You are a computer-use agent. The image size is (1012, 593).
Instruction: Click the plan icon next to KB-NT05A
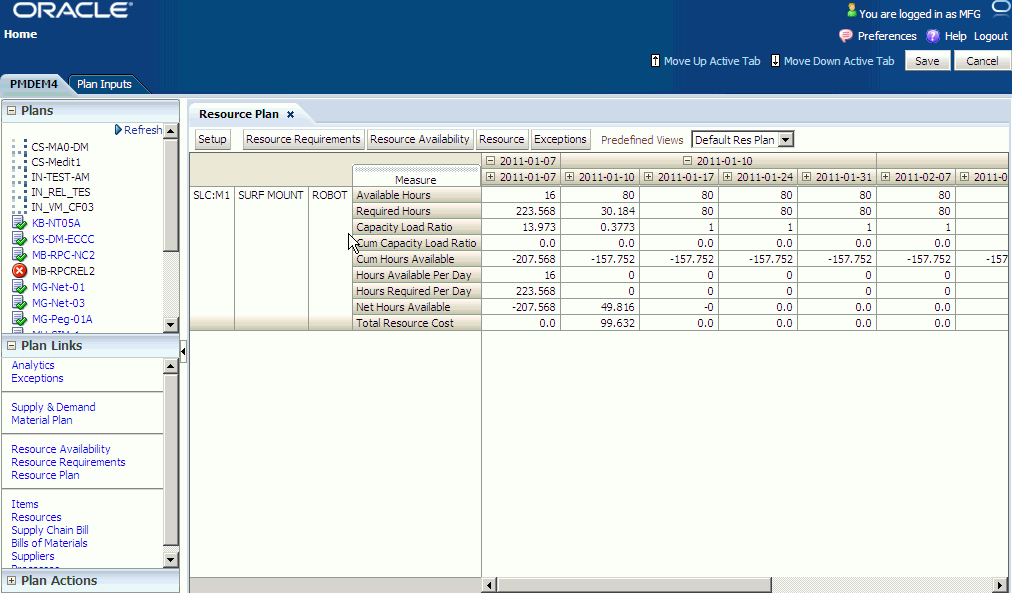tap(20, 223)
